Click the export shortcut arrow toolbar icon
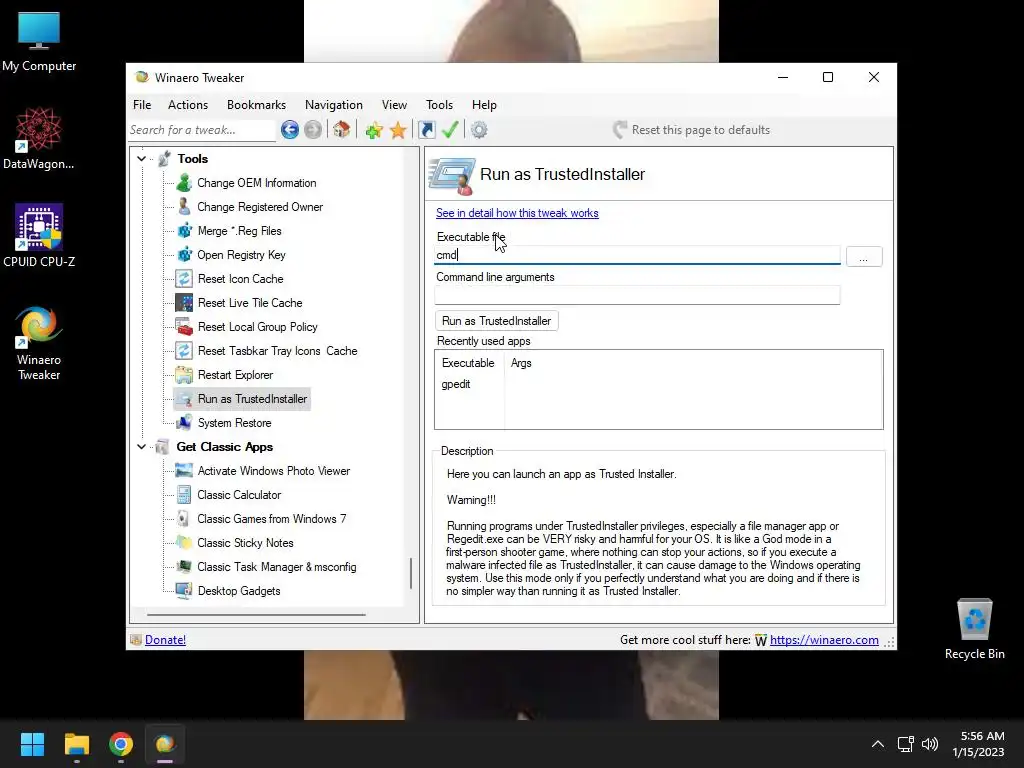 tap(426, 130)
